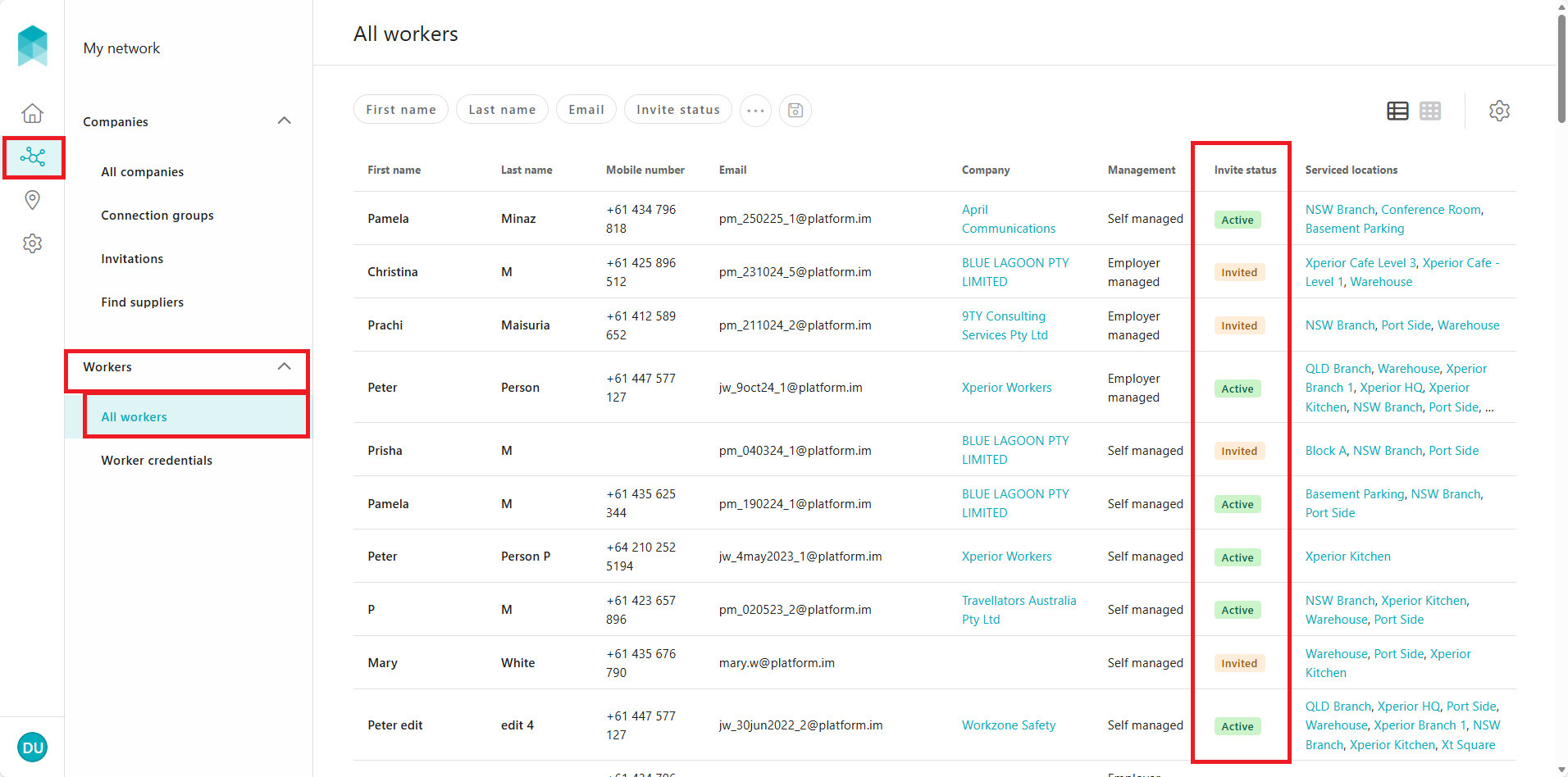Select the Maisuria last name cell

point(525,325)
